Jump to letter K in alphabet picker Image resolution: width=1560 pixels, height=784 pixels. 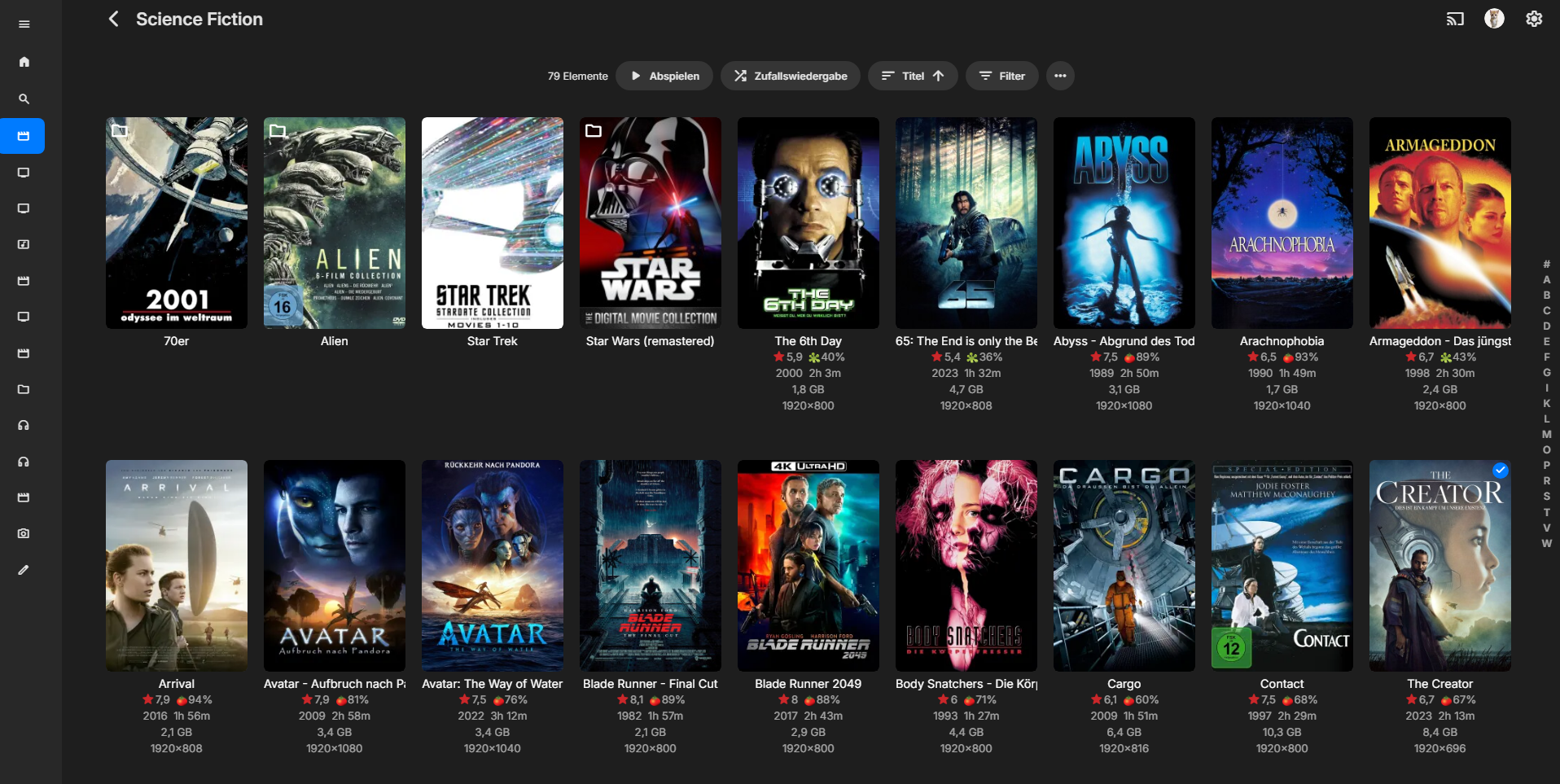(x=1546, y=404)
